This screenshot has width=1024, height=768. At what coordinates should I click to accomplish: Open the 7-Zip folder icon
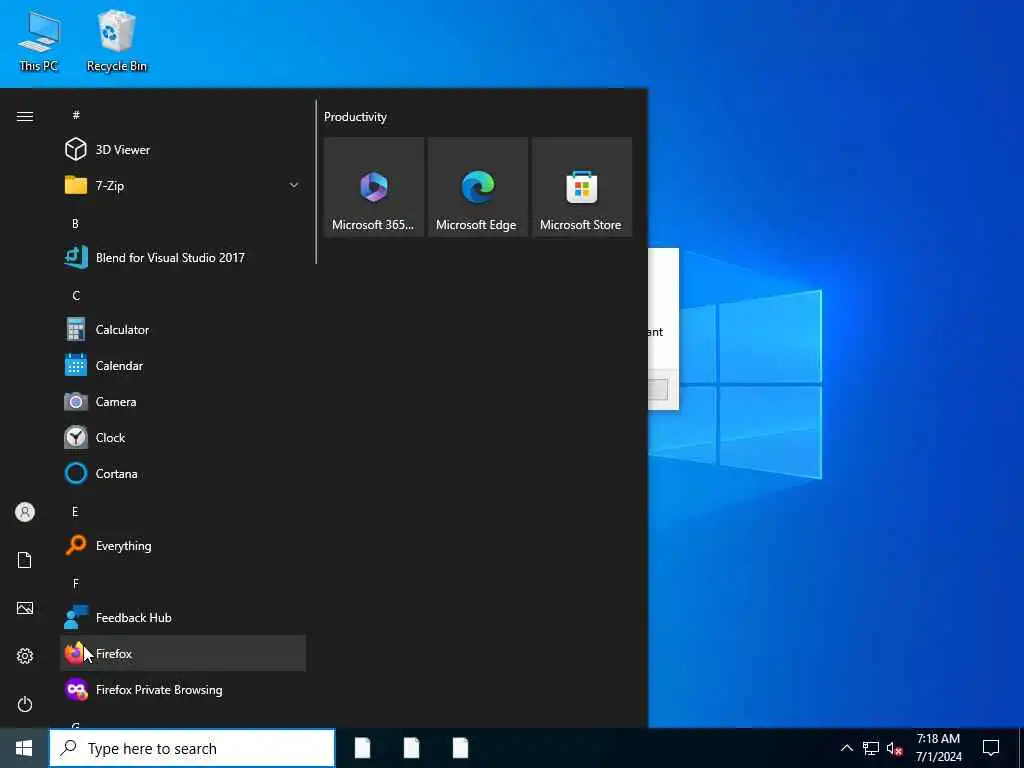pos(76,185)
